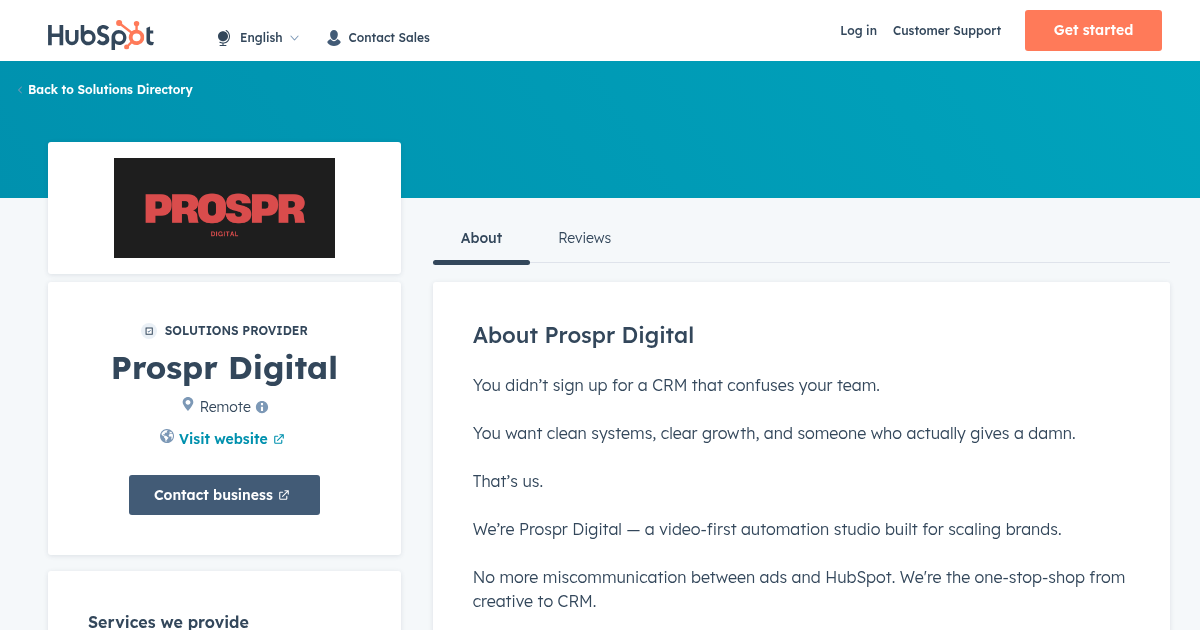Click the external link icon after Visit website
The width and height of the screenshot is (1200, 630).
pos(279,439)
